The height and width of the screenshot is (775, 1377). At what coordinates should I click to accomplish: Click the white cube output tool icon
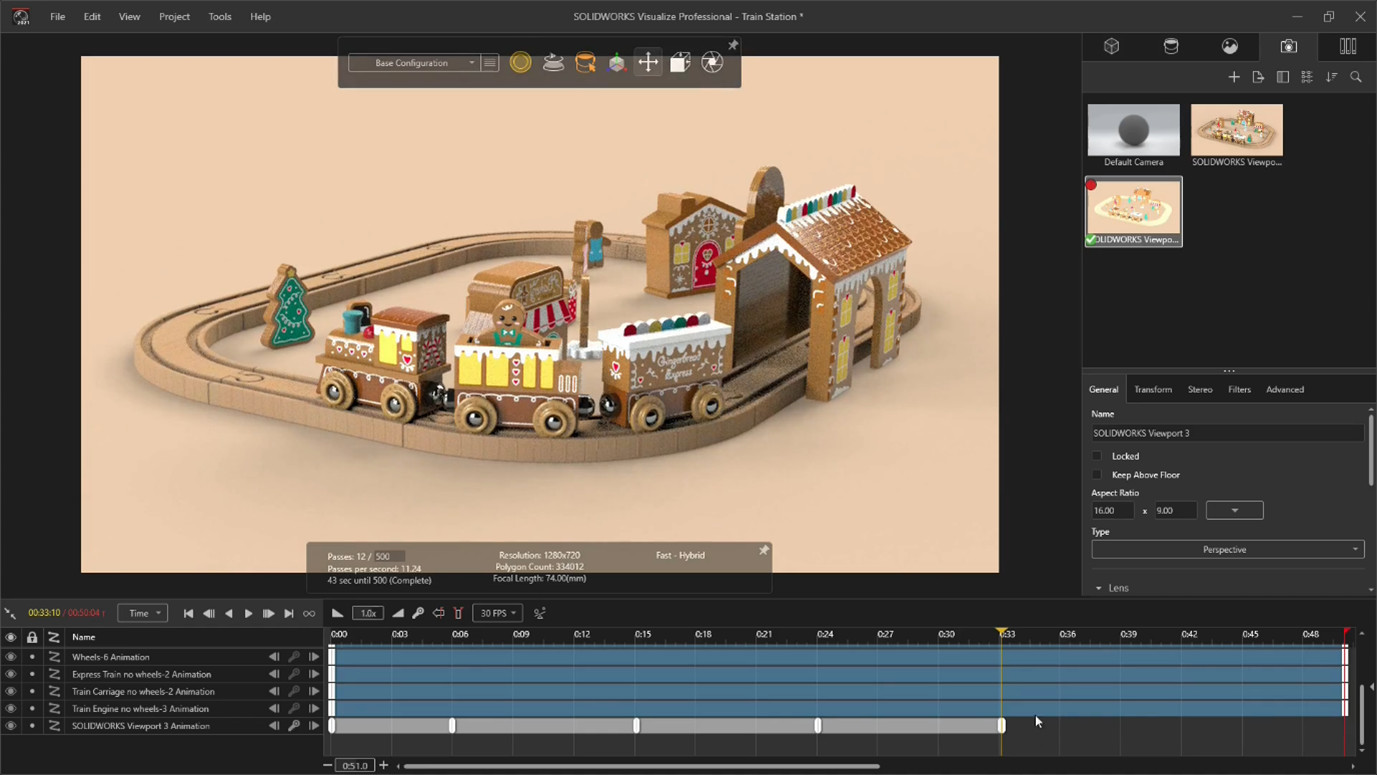coord(680,62)
